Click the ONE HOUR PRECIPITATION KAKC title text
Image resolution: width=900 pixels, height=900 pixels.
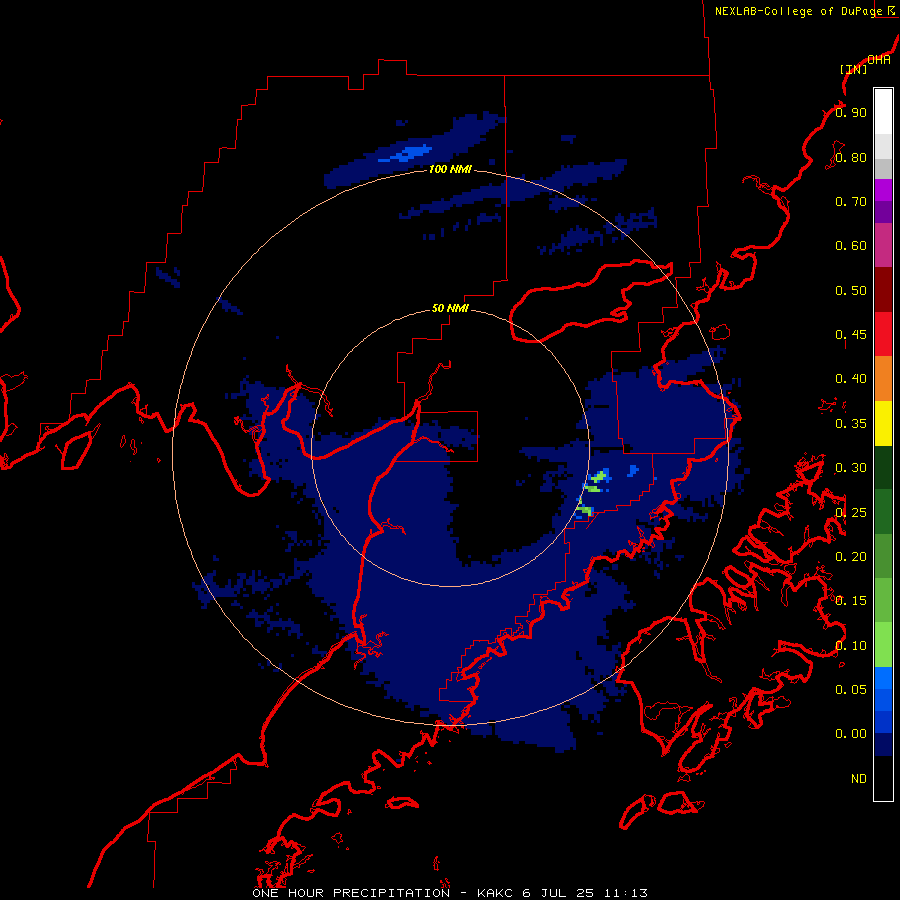coord(450,893)
